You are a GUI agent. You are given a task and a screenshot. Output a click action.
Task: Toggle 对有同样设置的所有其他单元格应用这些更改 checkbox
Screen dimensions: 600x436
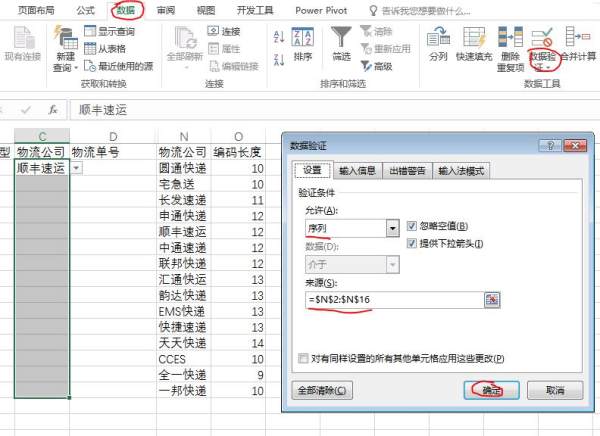coord(303,359)
